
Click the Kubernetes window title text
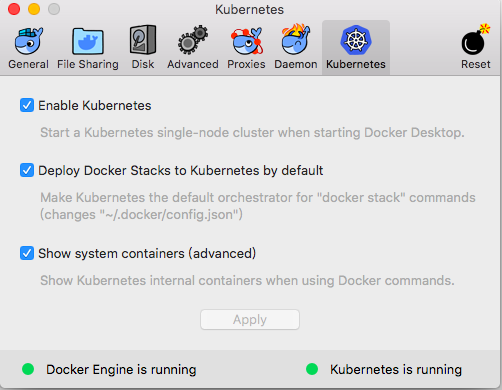[x=249, y=9]
